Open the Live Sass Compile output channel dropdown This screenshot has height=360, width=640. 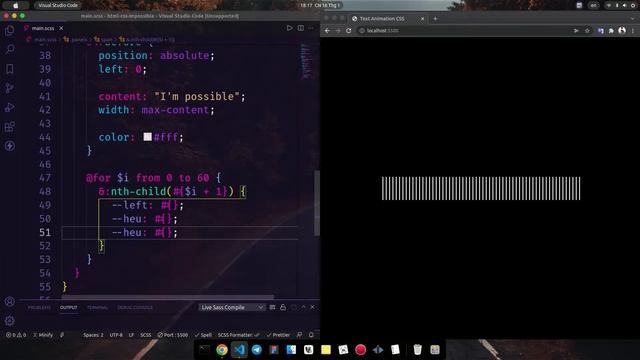231,307
